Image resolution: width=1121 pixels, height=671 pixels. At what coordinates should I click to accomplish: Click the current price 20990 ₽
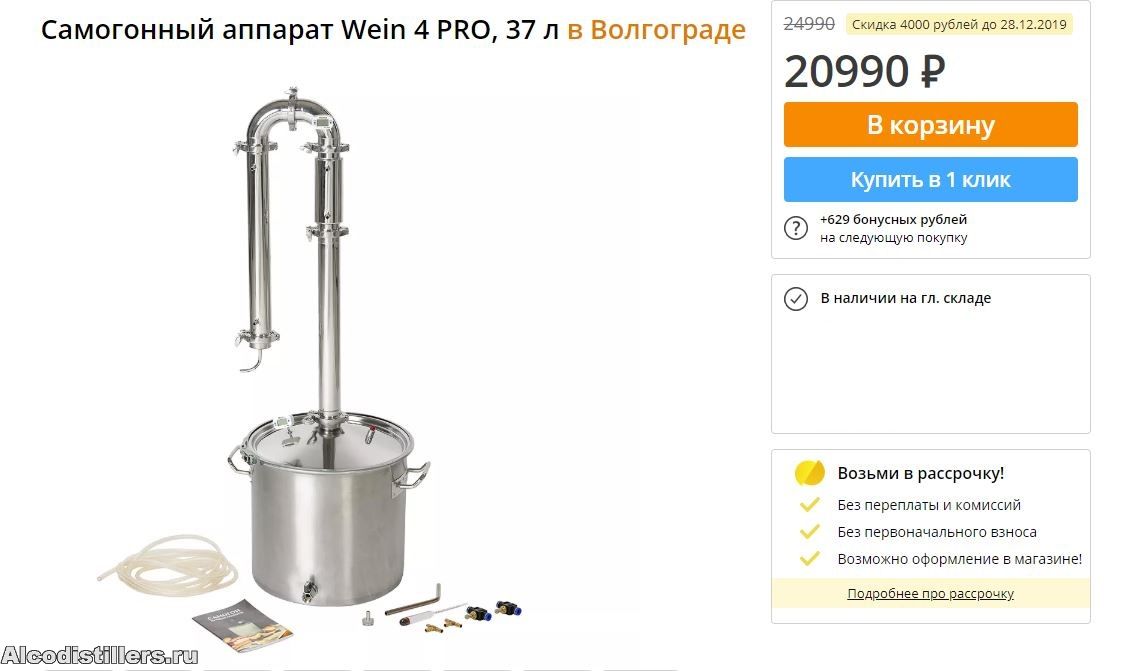(x=864, y=71)
